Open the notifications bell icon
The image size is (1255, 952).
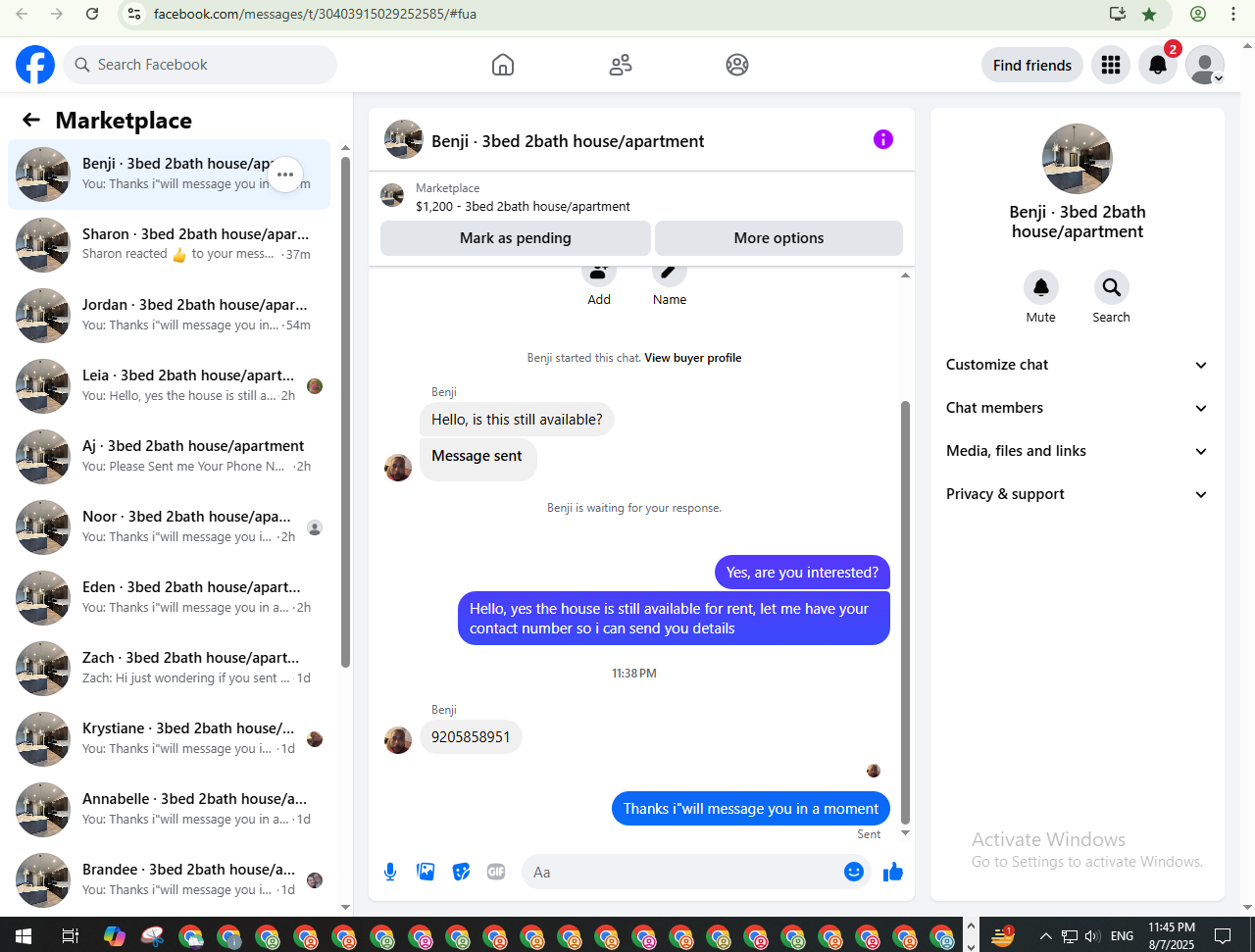click(1158, 65)
